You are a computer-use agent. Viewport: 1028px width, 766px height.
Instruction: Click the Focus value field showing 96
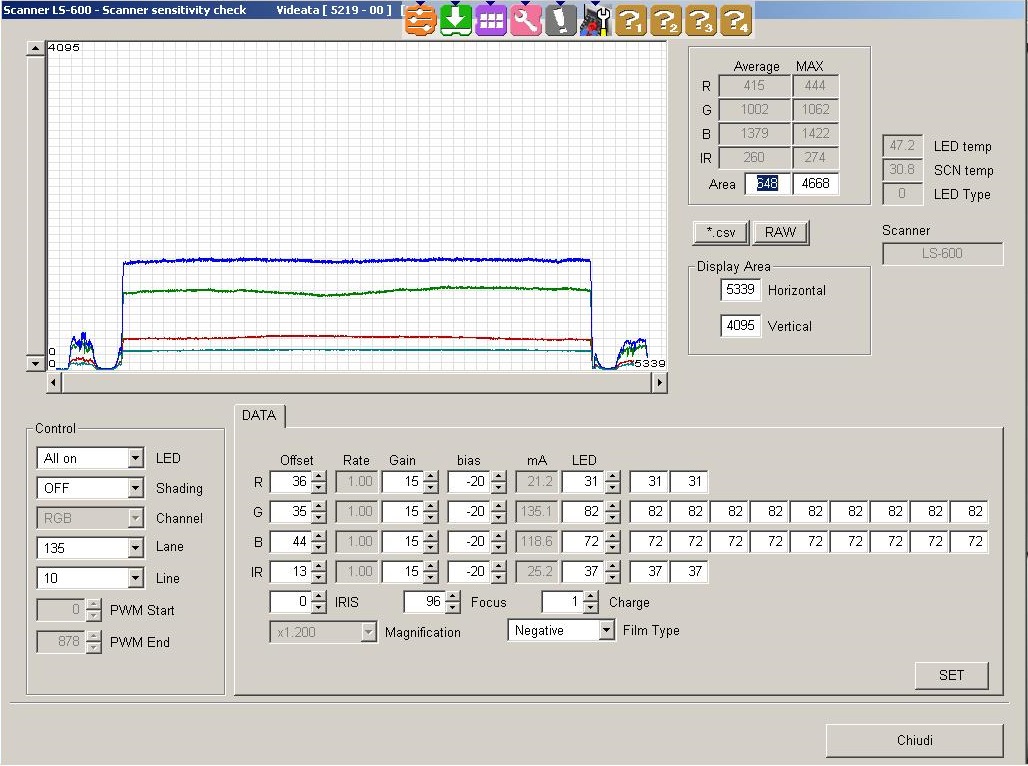pyautogui.click(x=423, y=602)
